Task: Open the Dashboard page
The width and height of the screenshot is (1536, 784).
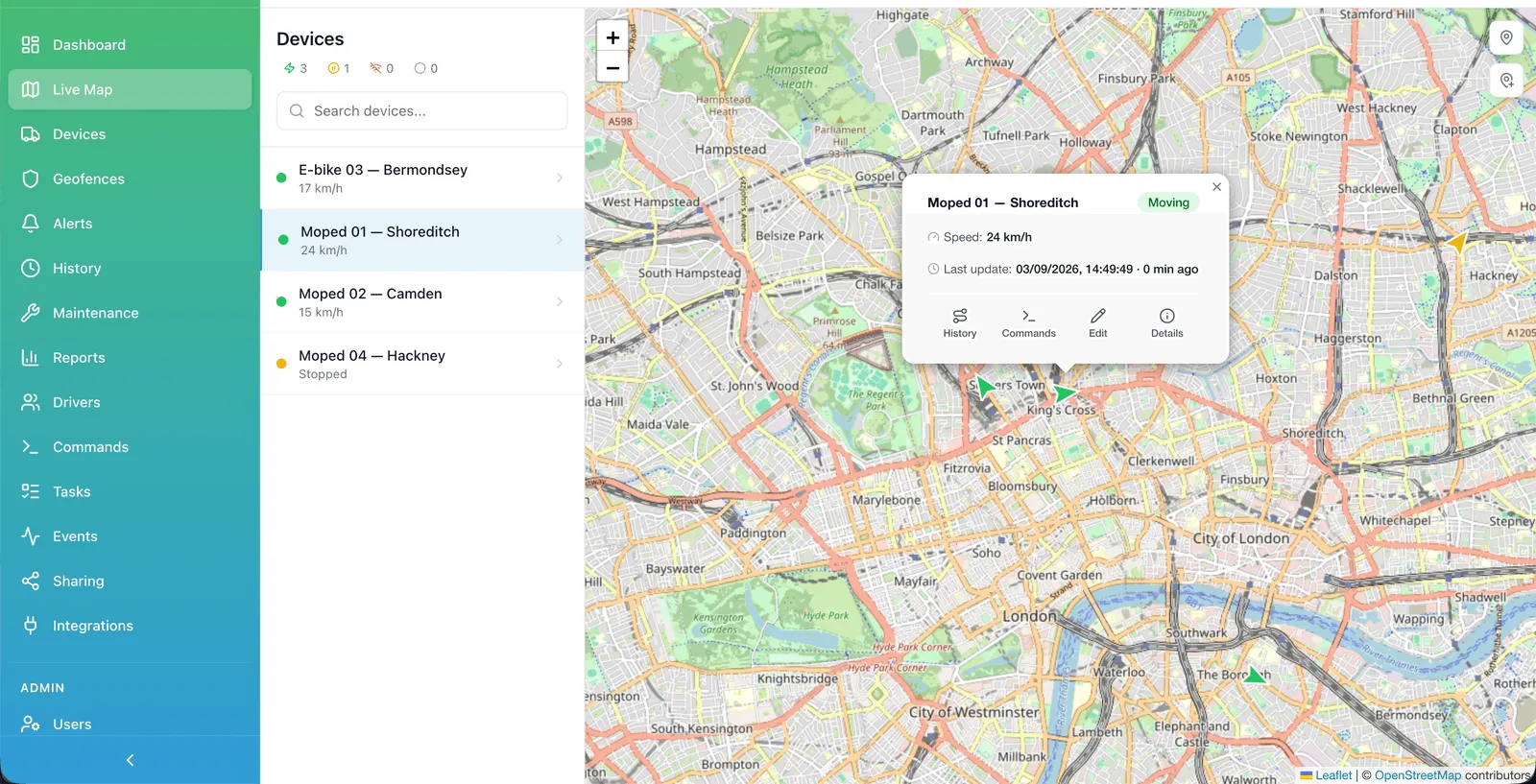Action: (x=130, y=45)
